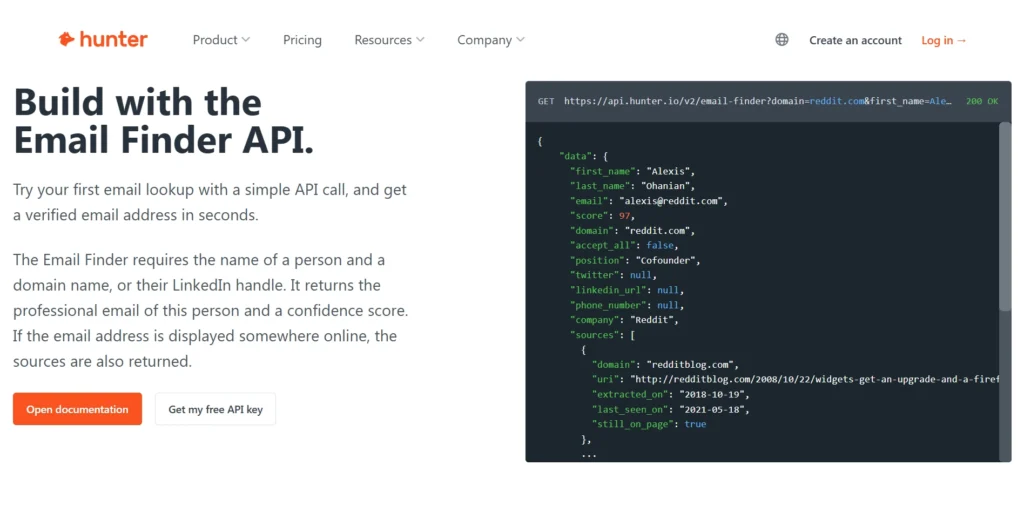Click the "last_seen_on": "2021-05-18" line

point(671,409)
